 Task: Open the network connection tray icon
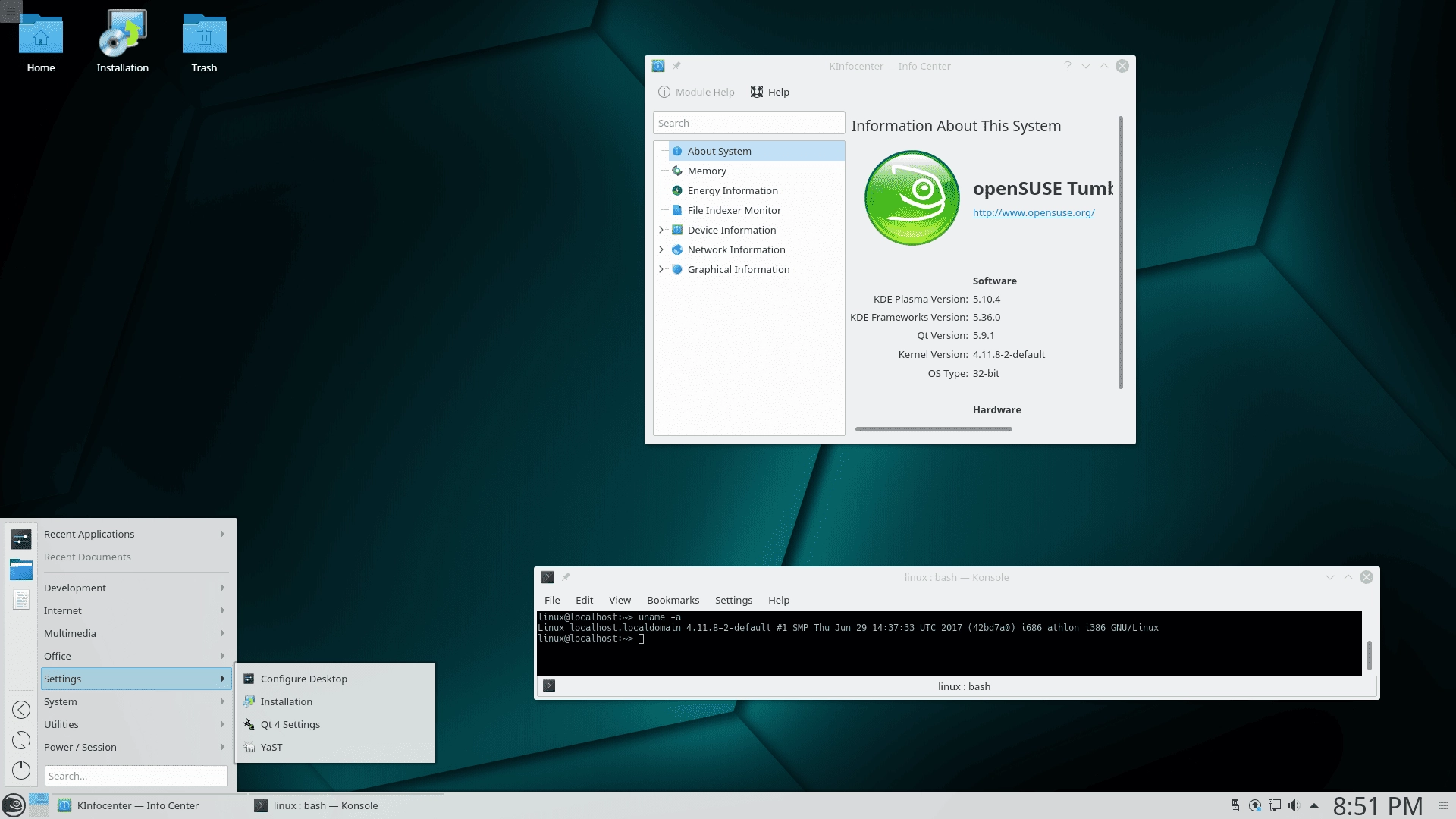pyautogui.click(x=1275, y=805)
